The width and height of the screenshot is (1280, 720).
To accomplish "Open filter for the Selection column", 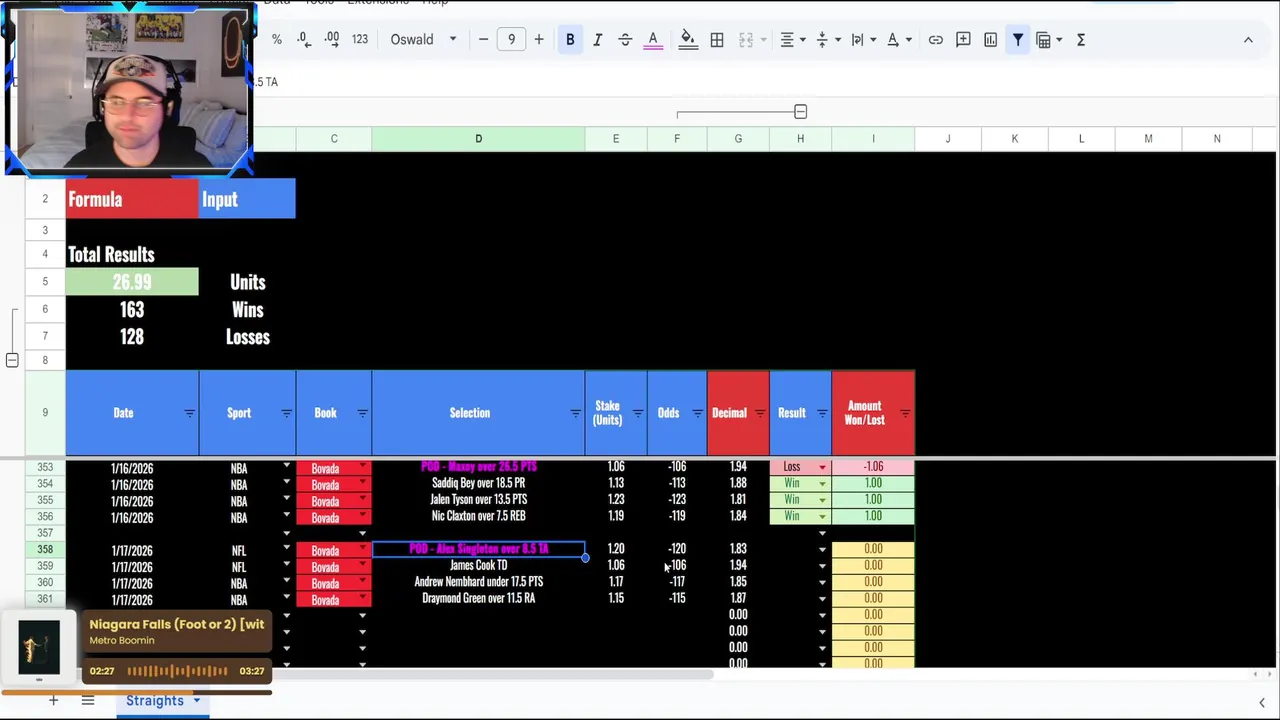I will [x=575, y=413].
